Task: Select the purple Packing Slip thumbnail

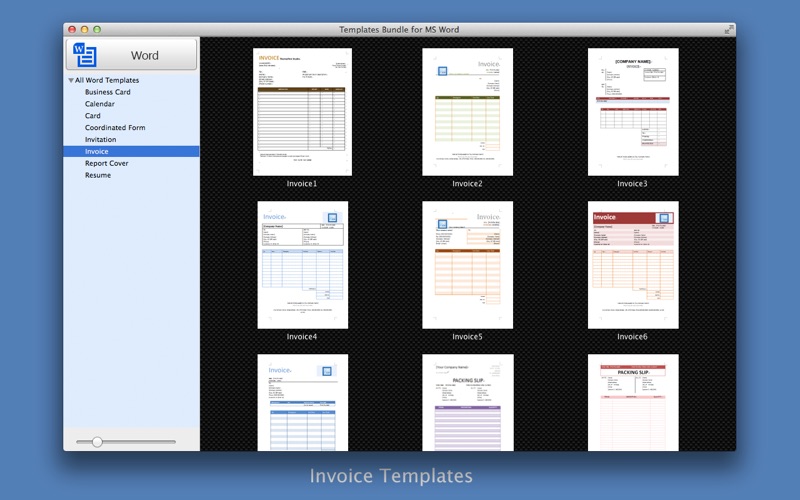Action: click(x=468, y=403)
